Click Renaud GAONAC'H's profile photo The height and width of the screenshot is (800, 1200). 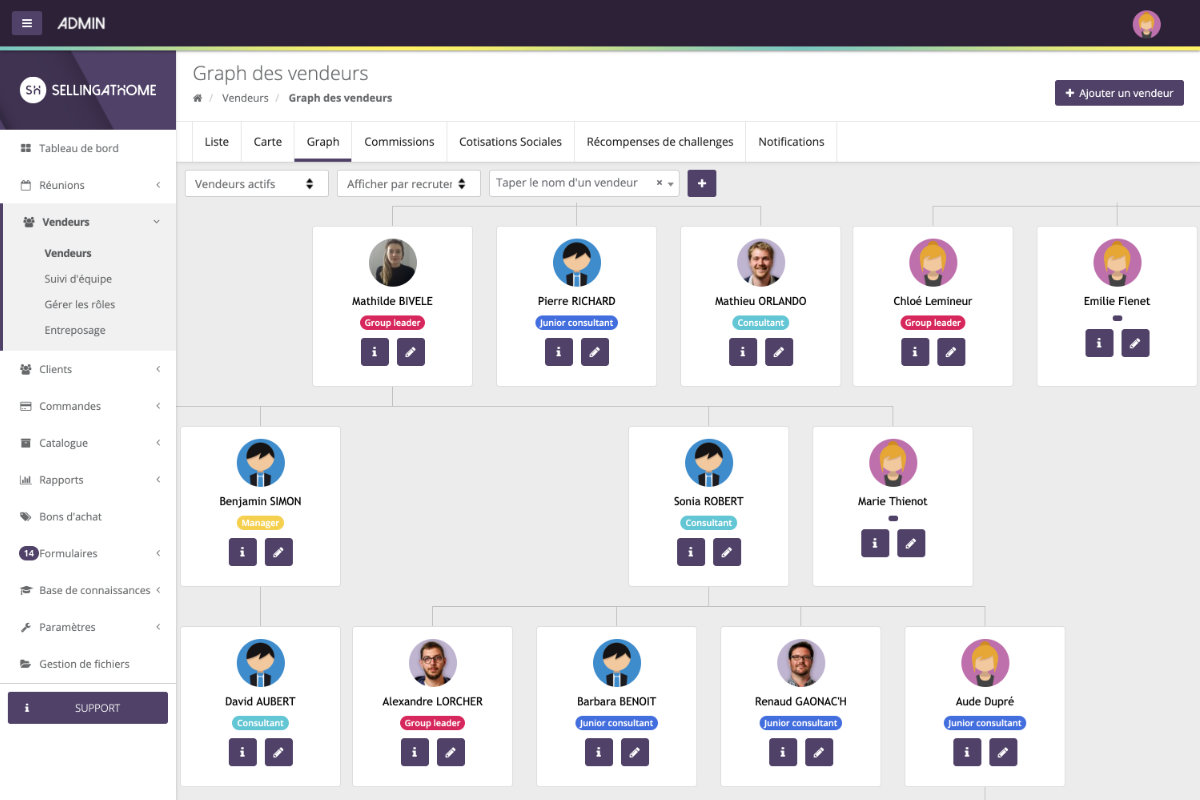[801, 663]
